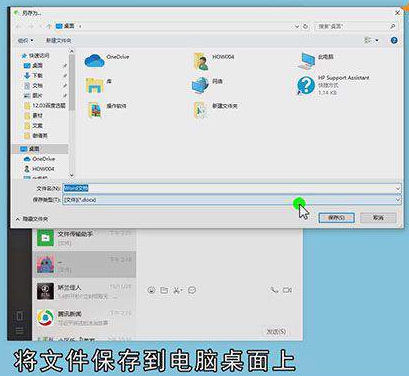Screen dimensions: 409x376
Task: Click the phone icon in the WeChat sidebar
Action: click(19, 316)
